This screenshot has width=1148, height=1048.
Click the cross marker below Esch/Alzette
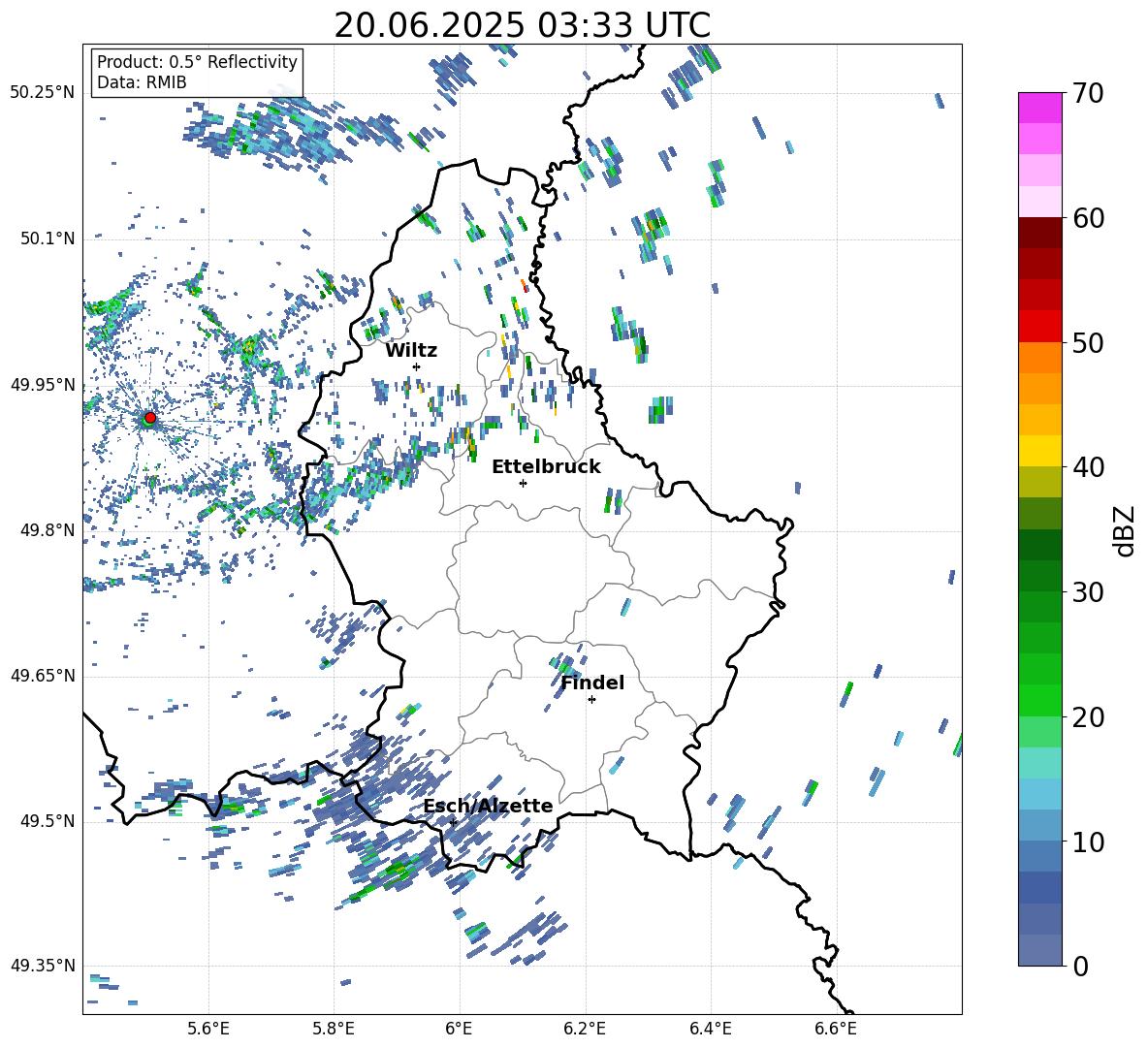[x=453, y=822]
